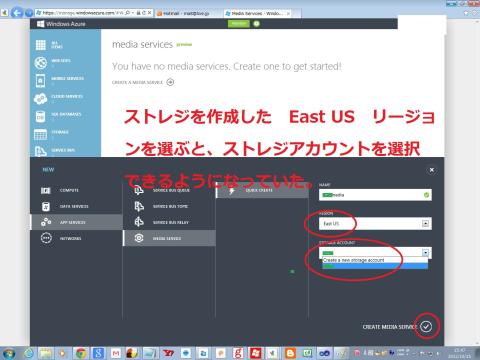Choose Service Bus Queue option

(169, 190)
